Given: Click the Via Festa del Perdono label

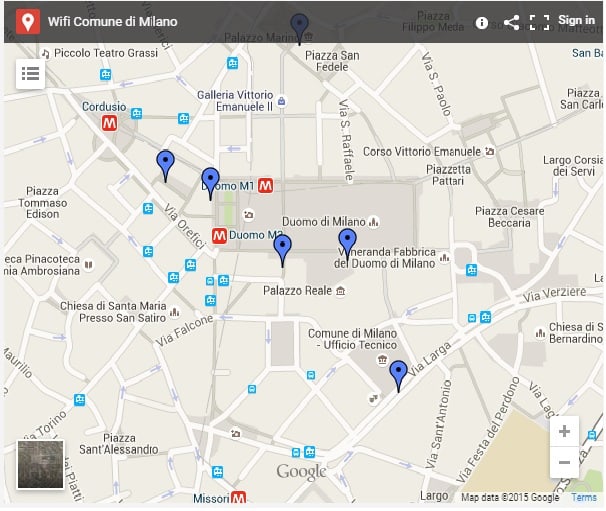Looking at the screenshot, I should click(488, 430).
